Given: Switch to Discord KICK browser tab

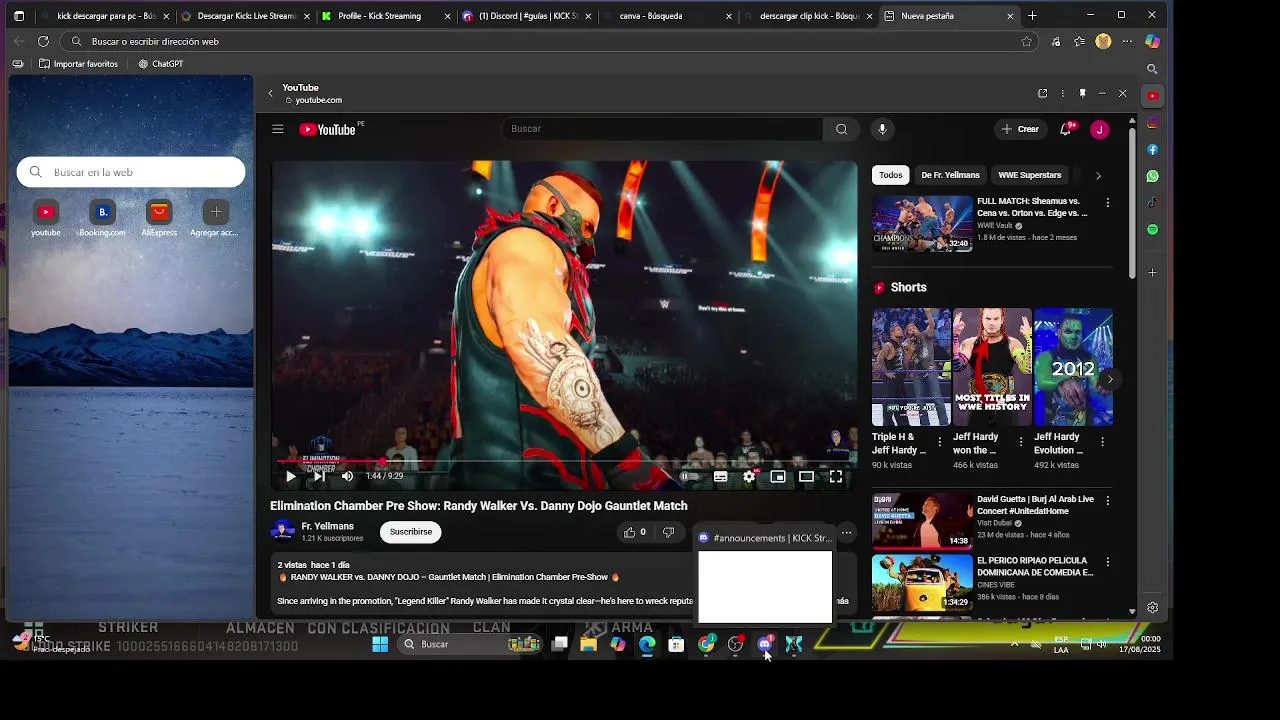Looking at the screenshot, I should tap(525, 16).
